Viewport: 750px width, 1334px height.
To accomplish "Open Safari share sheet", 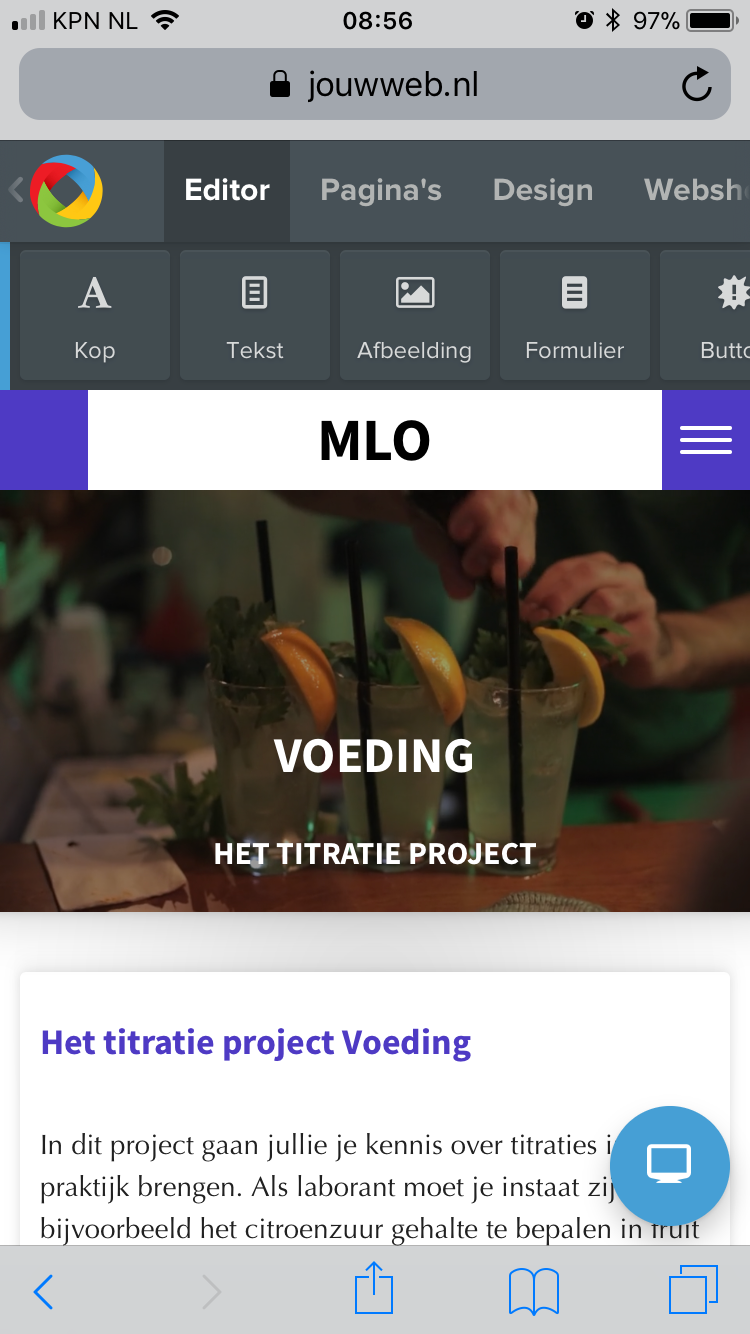I will [x=375, y=1289].
